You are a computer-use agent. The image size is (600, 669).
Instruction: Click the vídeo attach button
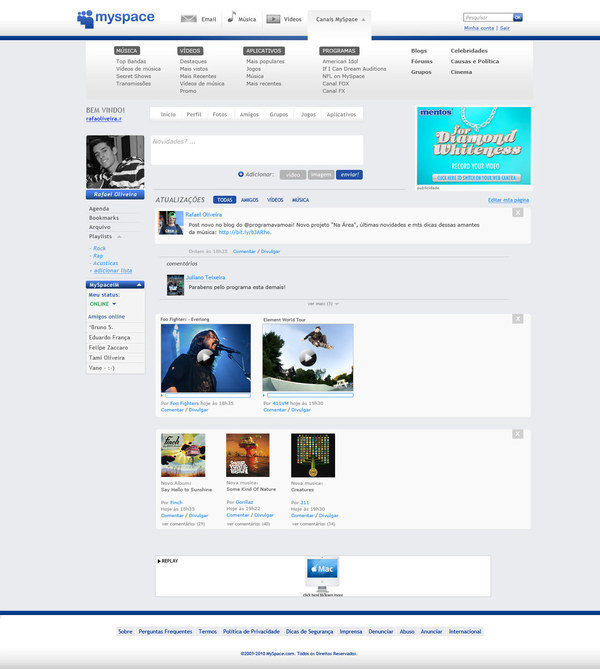293,175
